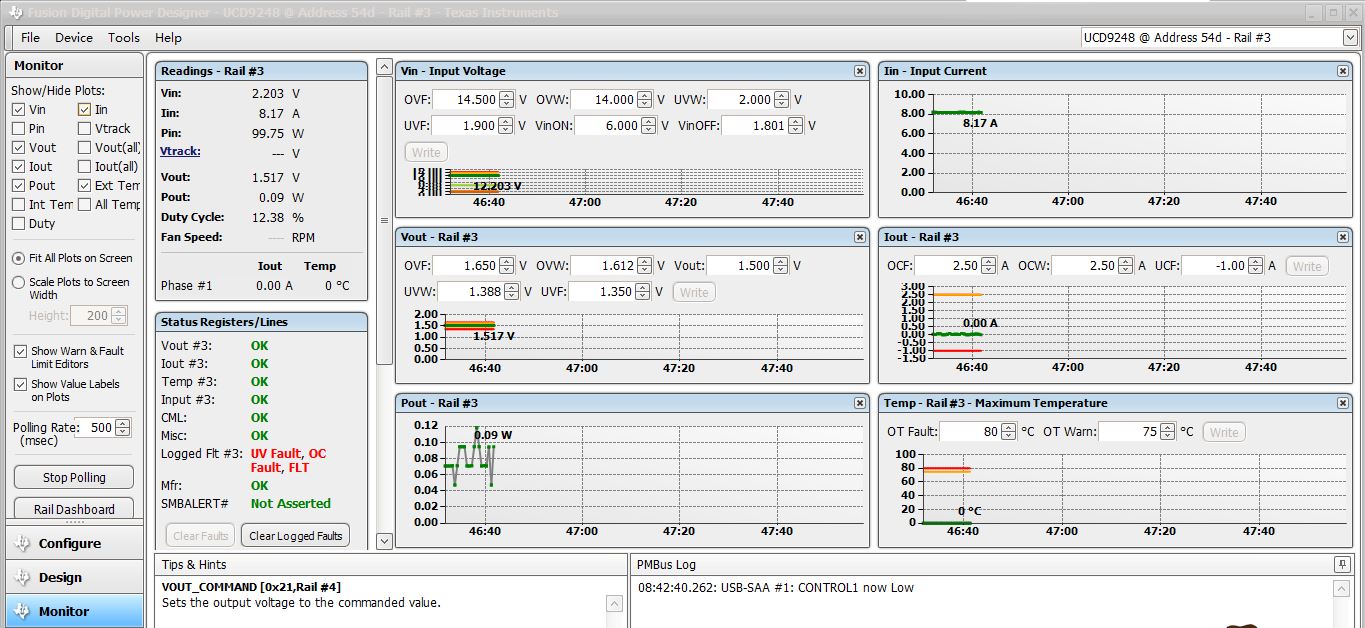Screen dimensions: 1365x628
Task: Adjust the Vin OVF stepper arrows
Action: coord(507,100)
